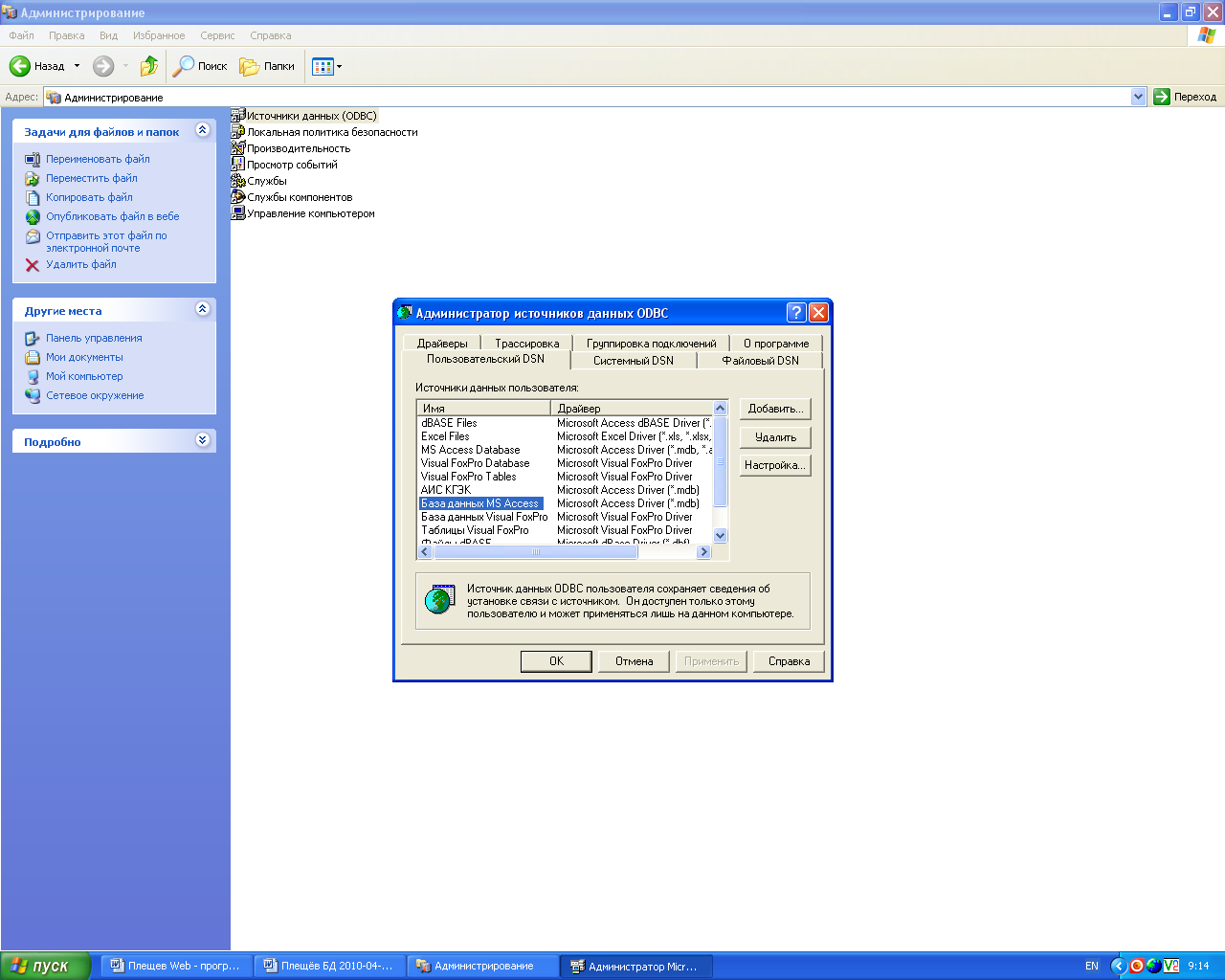The width and height of the screenshot is (1225, 980).
Task: Click Копировать файл task link
Action: point(89,197)
